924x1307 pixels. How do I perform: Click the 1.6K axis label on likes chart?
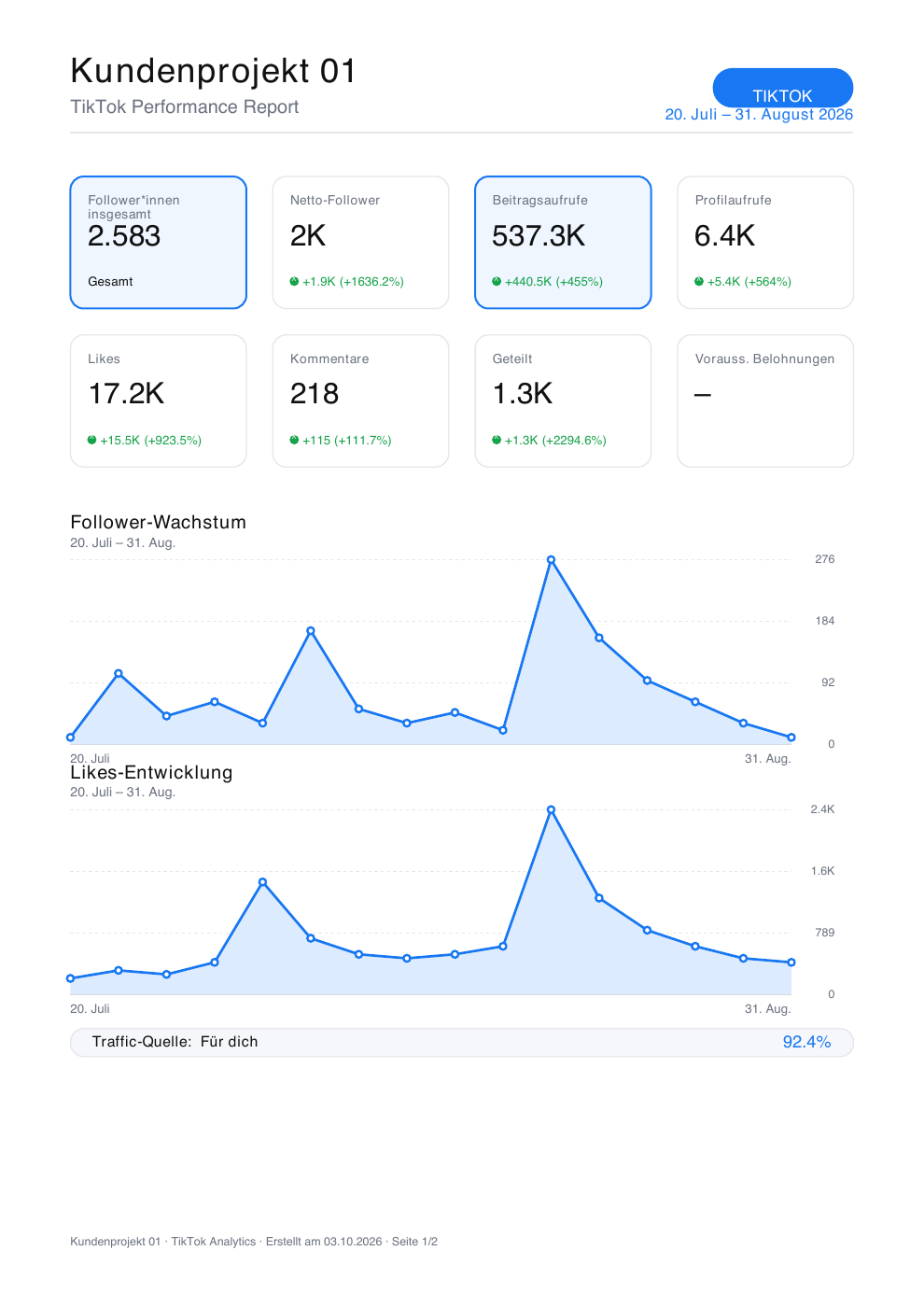(822, 872)
